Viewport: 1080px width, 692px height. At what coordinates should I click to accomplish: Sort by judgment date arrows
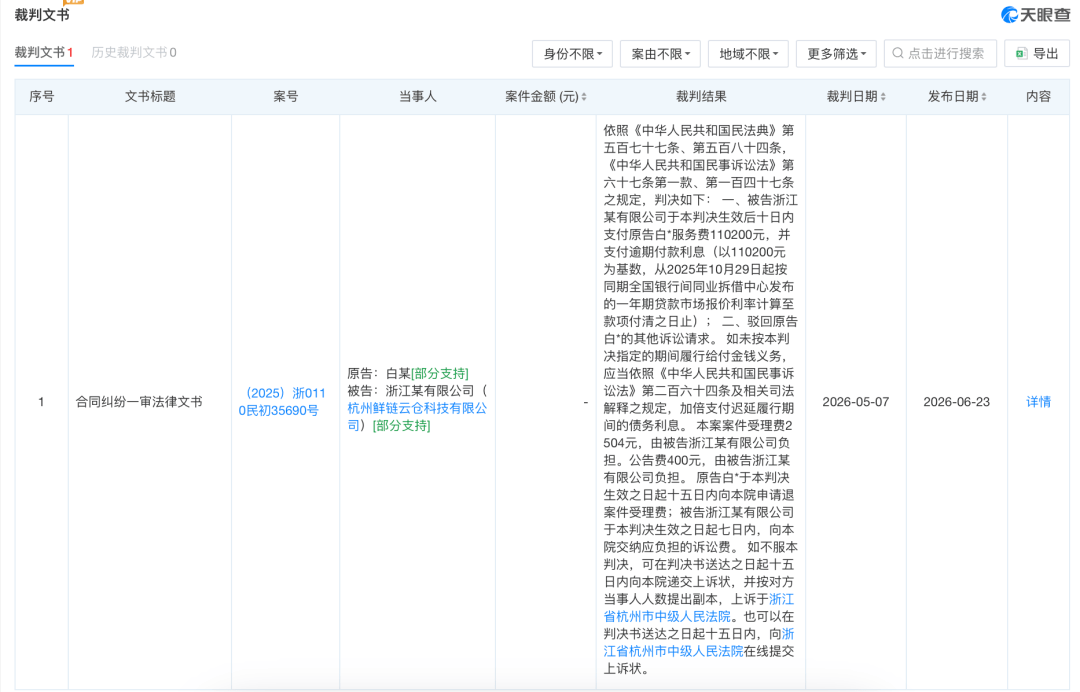(883, 97)
